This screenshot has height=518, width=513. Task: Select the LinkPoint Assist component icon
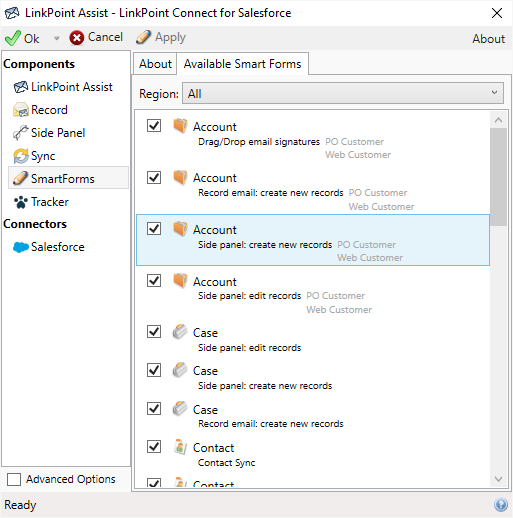(x=21, y=87)
